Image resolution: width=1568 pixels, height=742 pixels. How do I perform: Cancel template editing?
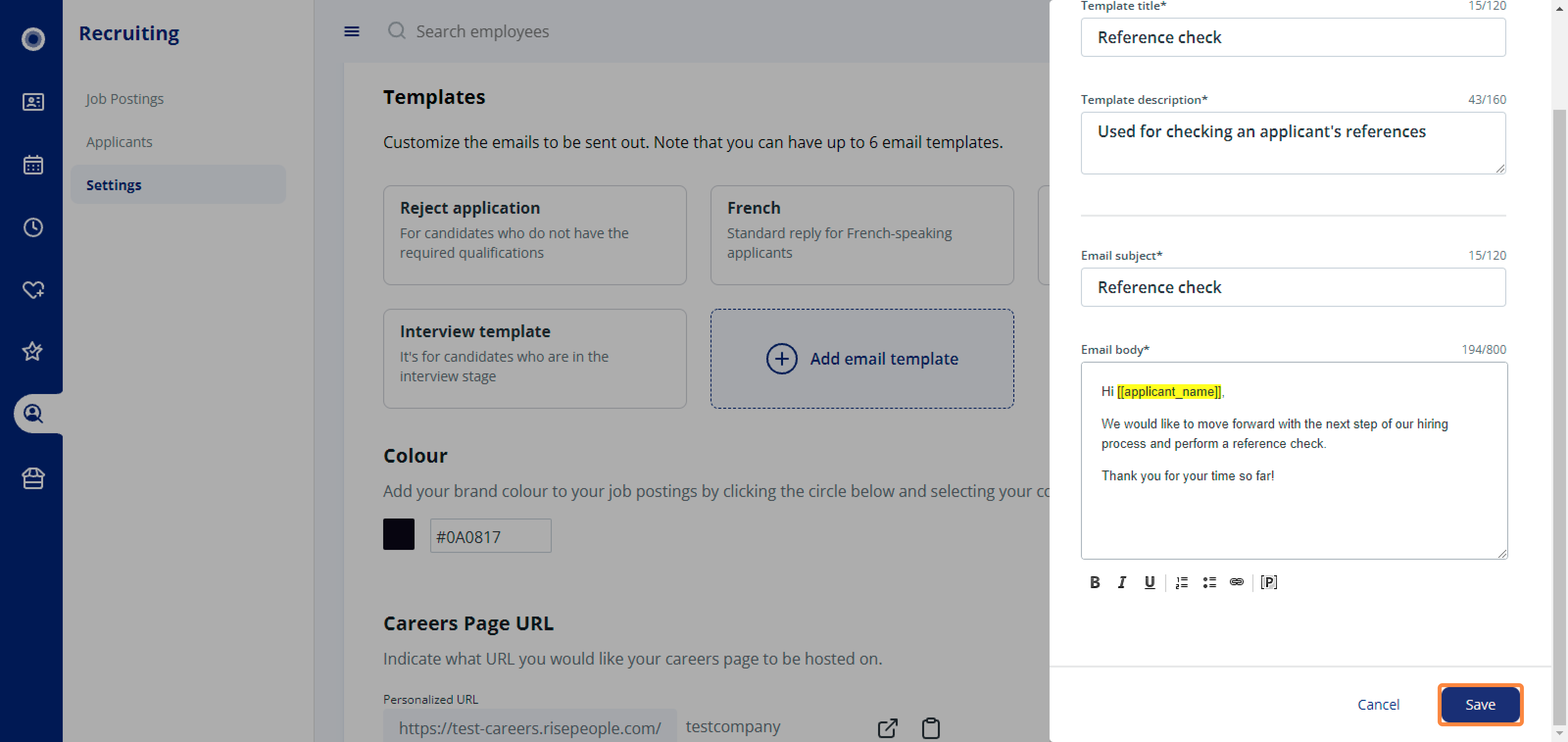pyautogui.click(x=1378, y=704)
